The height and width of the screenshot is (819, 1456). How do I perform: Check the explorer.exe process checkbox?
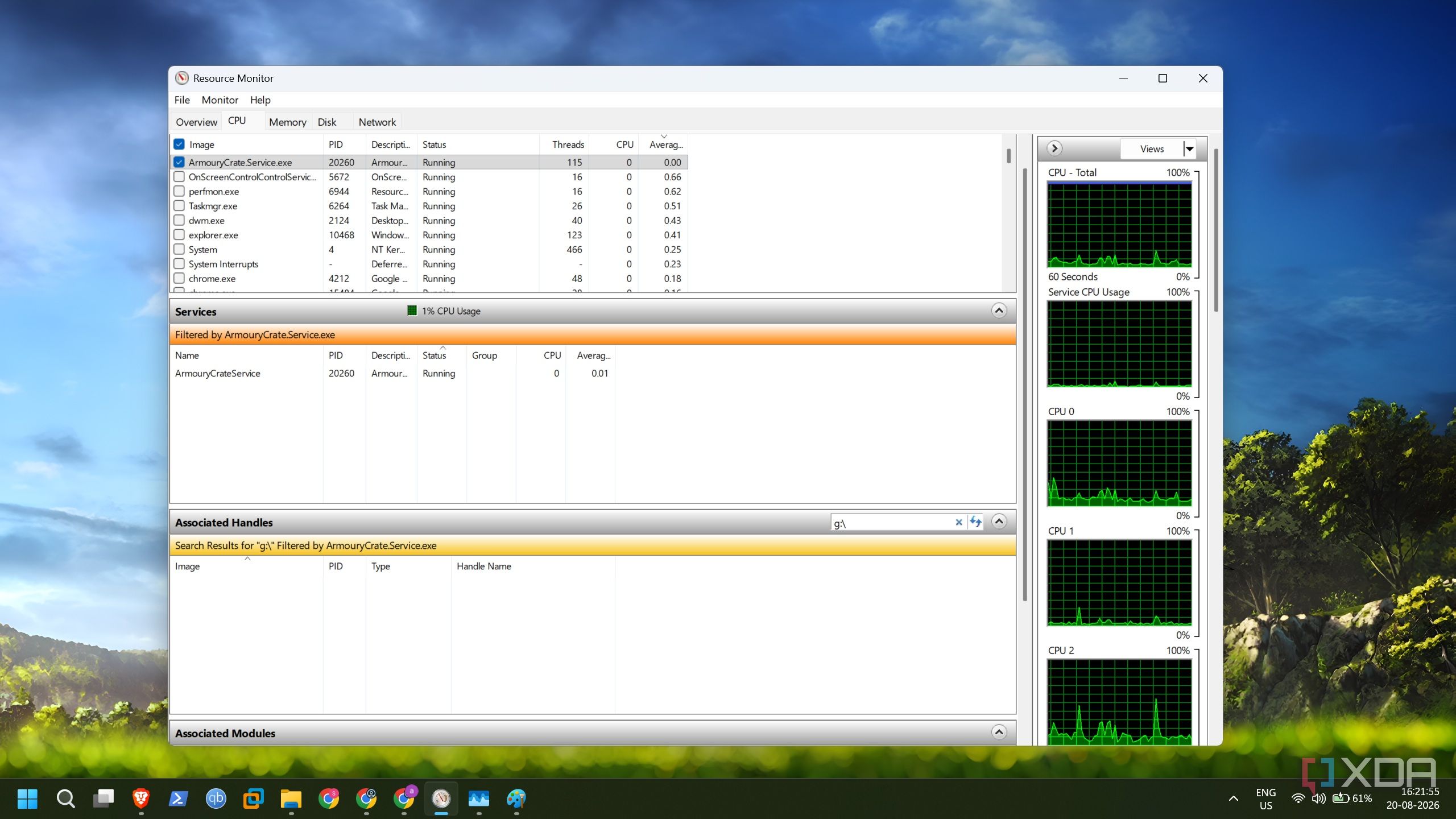(179, 235)
